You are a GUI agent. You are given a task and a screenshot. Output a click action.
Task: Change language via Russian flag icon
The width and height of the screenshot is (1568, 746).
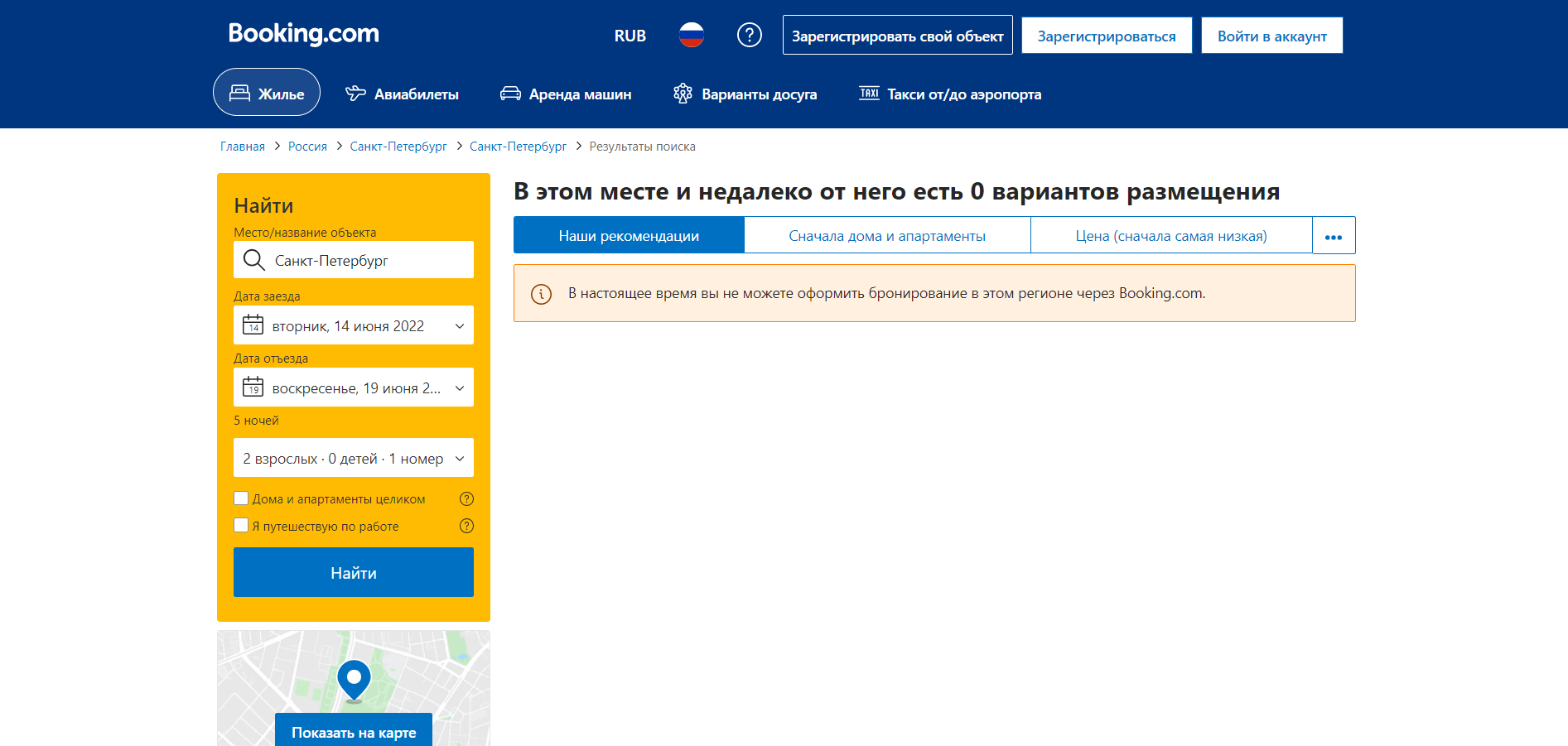pyautogui.click(x=692, y=35)
